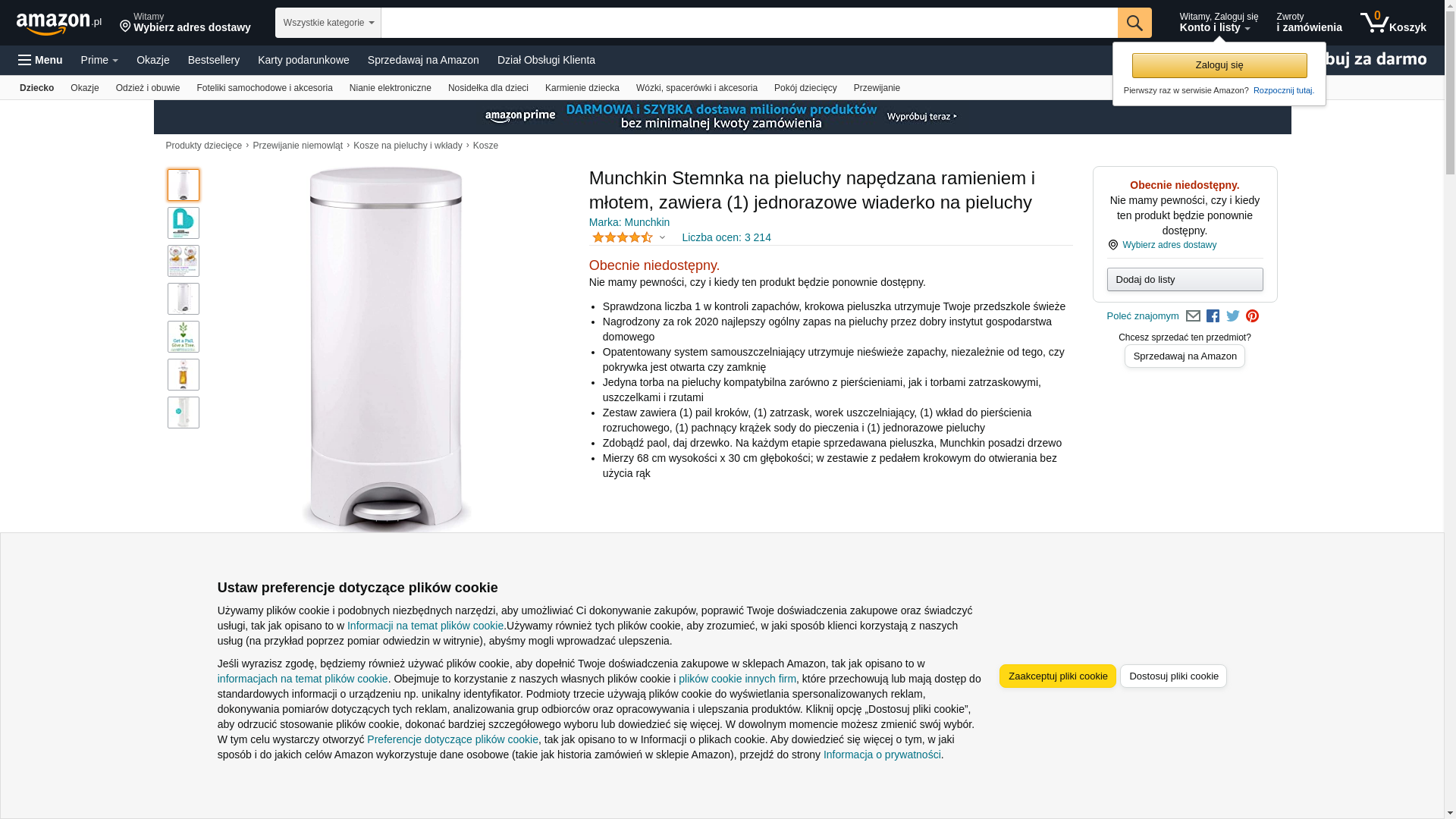Open star rating breakdown chevron
The height and width of the screenshot is (819, 1456).
662,237
